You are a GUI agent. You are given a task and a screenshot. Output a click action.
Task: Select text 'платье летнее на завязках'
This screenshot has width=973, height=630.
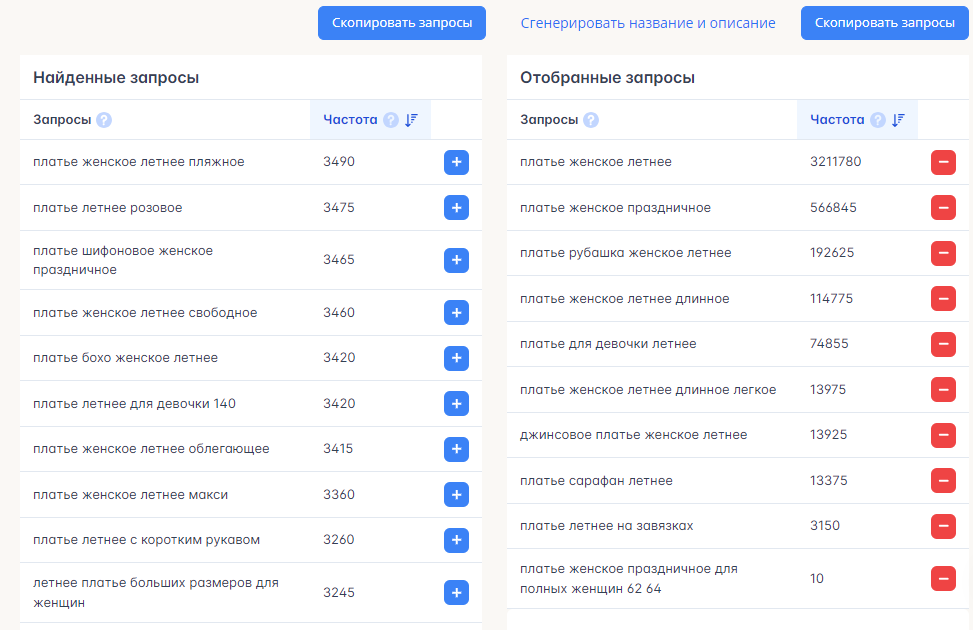(607, 526)
